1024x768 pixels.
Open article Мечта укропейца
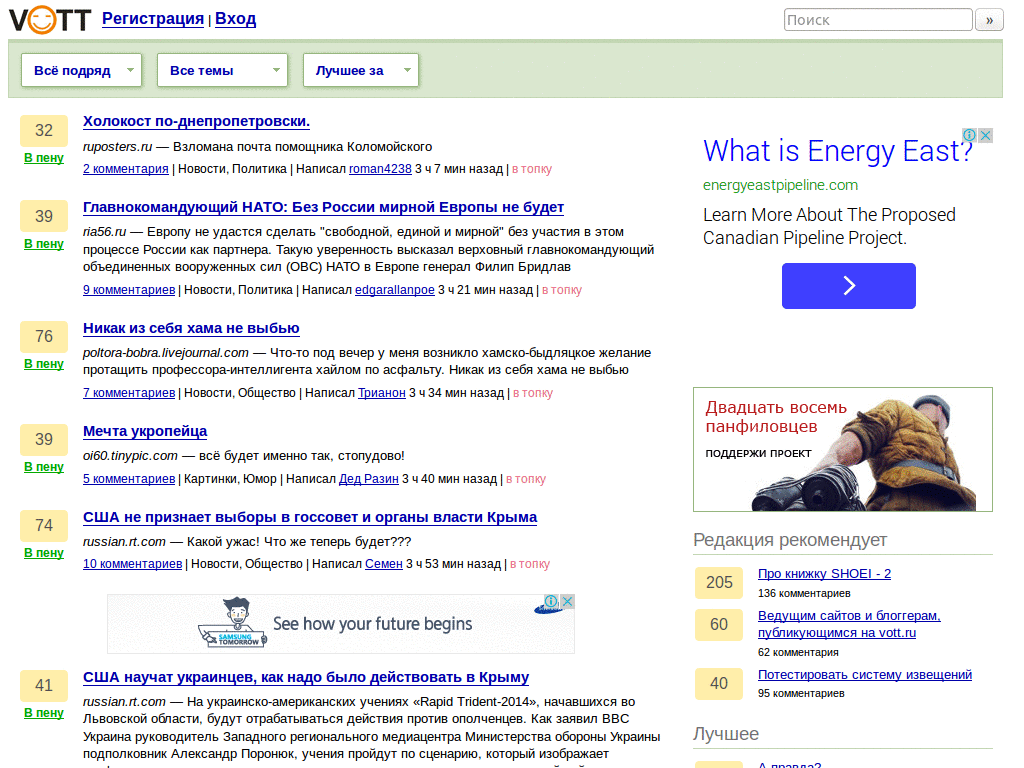pos(145,432)
